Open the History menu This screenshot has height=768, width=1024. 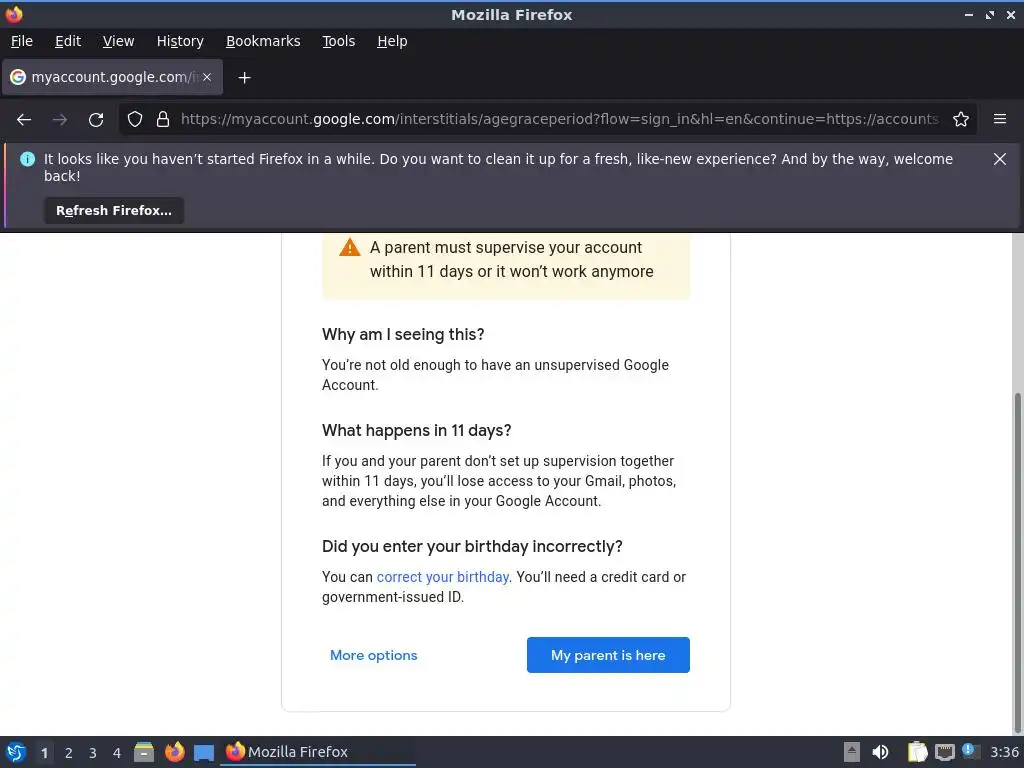point(180,41)
